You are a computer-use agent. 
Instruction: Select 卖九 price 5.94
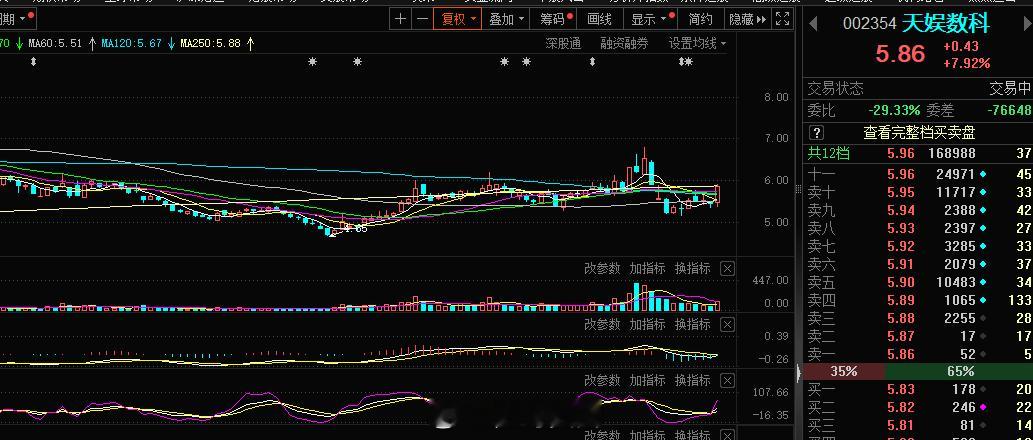[x=901, y=210]
